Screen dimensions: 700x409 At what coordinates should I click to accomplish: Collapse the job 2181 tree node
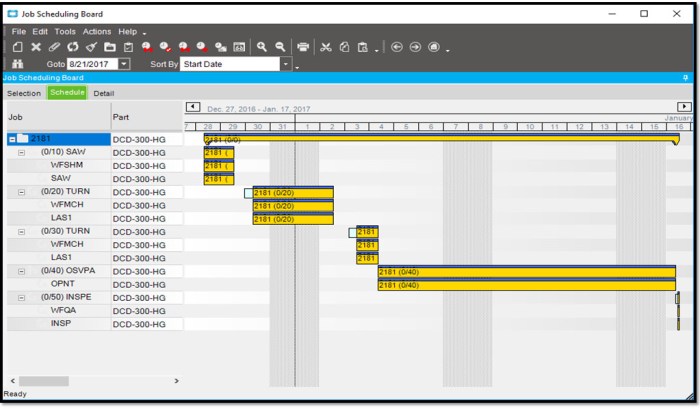(x=12, y=139)
